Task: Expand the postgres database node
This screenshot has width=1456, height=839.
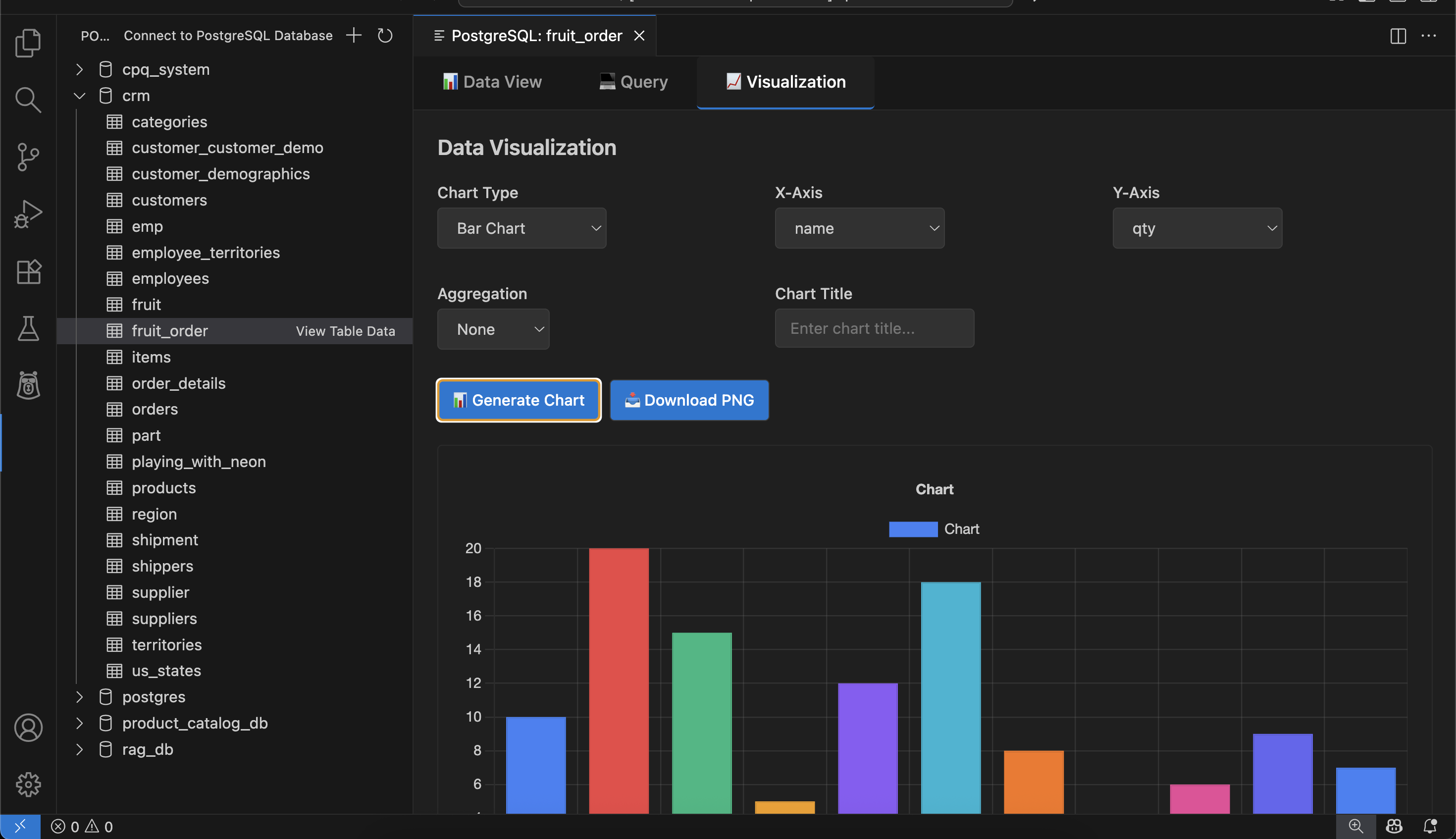Action: pos(80,697)
